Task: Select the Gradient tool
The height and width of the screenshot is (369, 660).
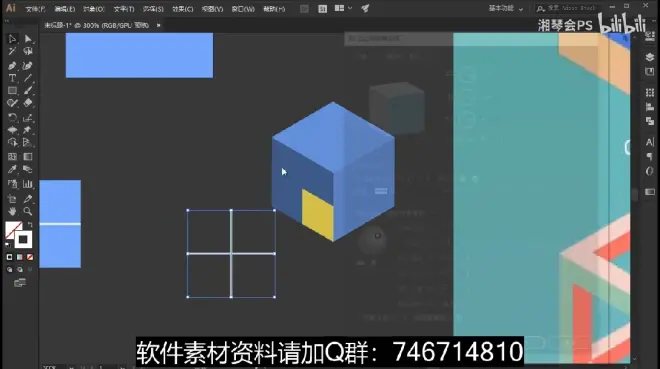Action: 28,157
